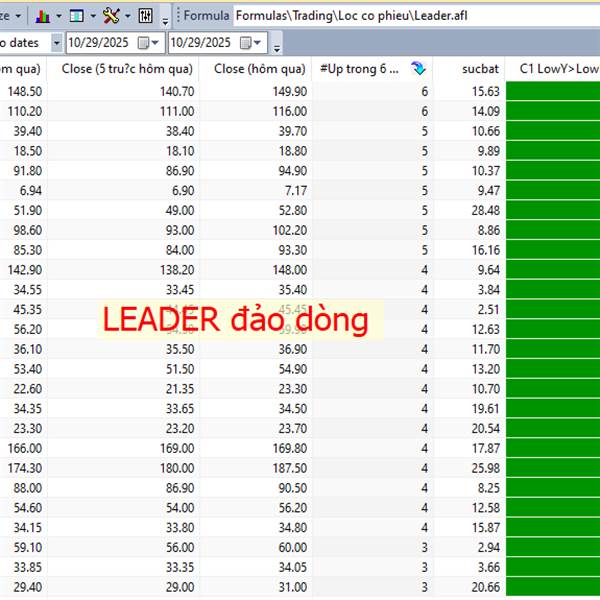Select cell with value 31.00

click(255, 587)
